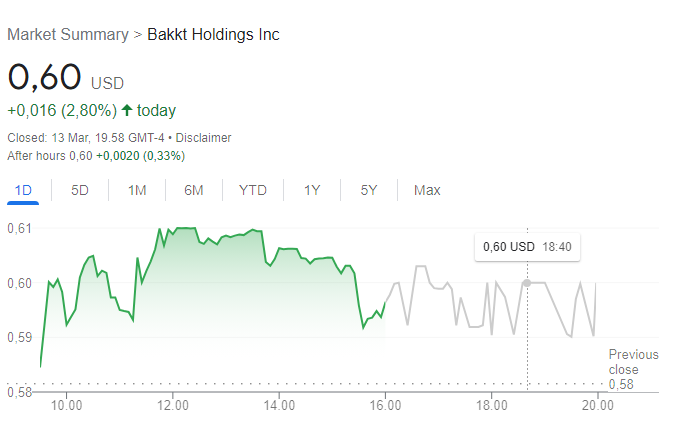Click the Bakkt Holdings Inc title
Image resolution: width=681 pixels, height=432 pixels.
point(213,34)
